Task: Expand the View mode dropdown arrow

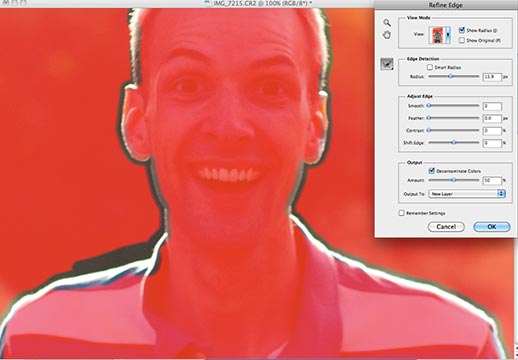Action: coord(448,35)
